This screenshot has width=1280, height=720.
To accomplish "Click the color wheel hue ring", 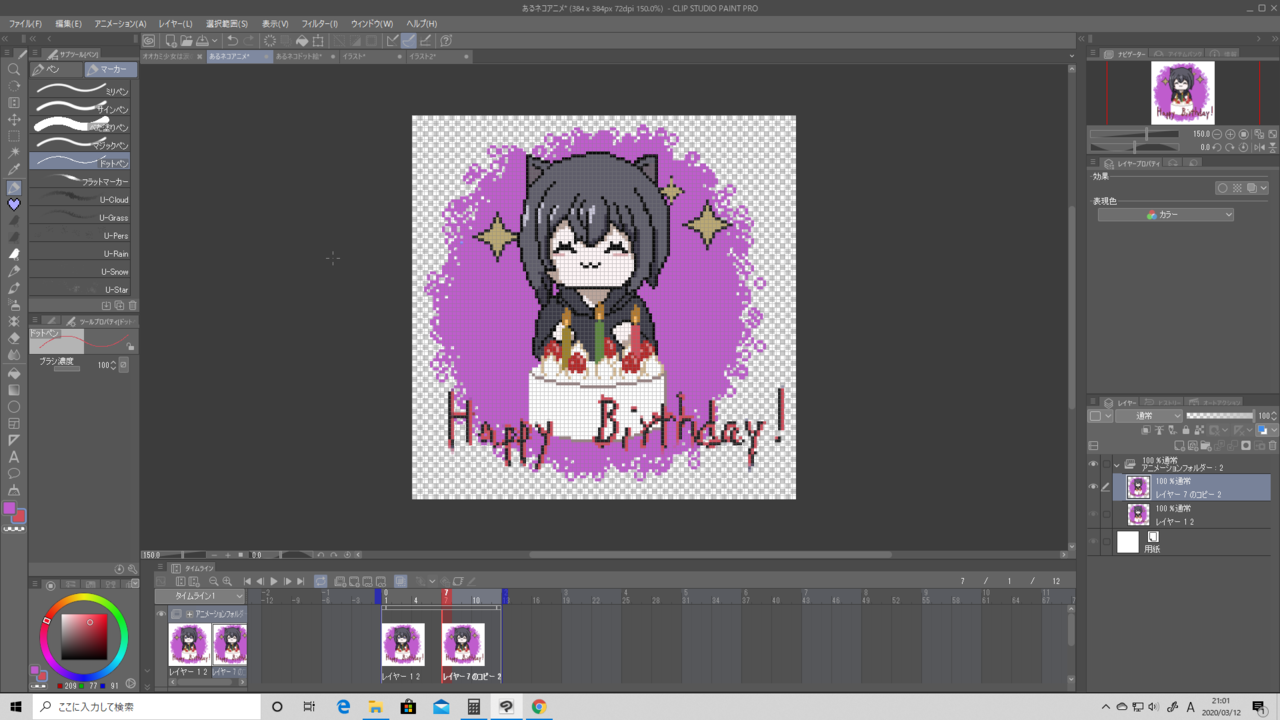I will click(86, 599).
